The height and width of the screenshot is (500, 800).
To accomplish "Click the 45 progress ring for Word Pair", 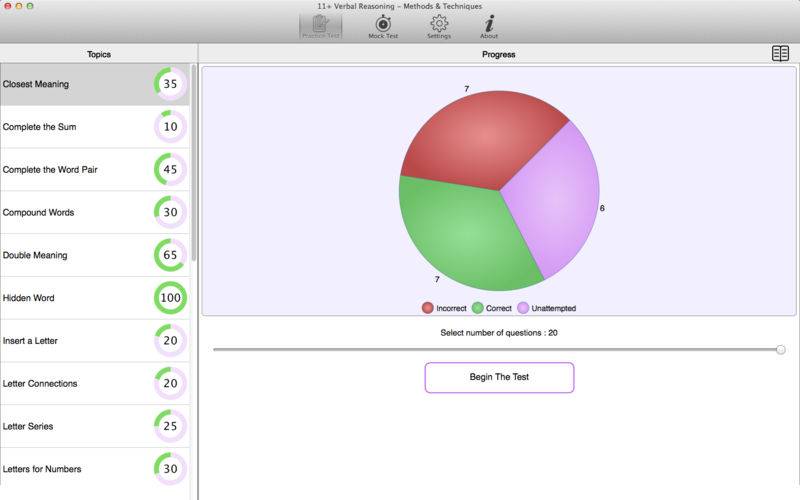I will [170, 169].
